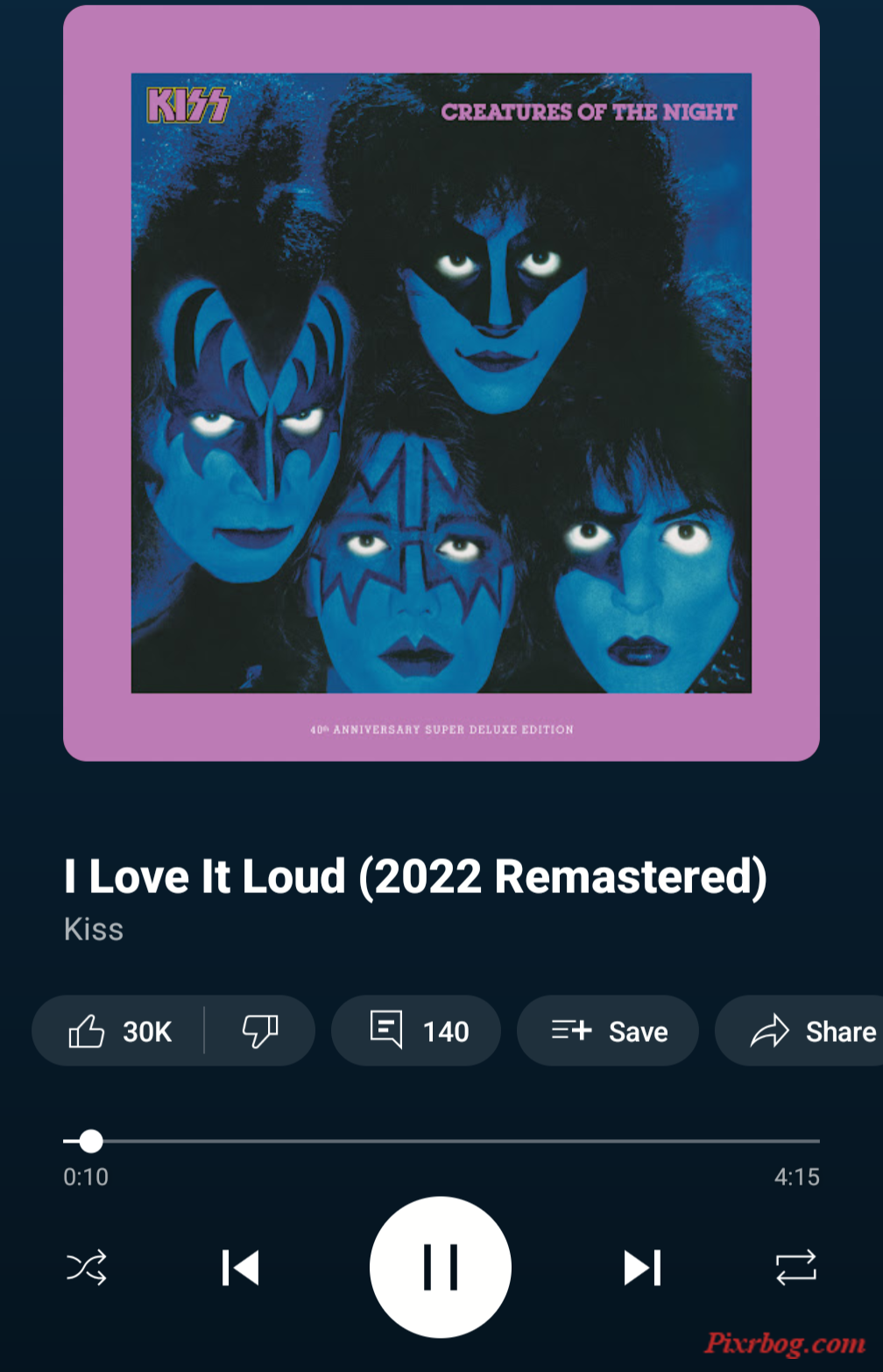Click the Save playlist-add icon

click(572, 1031)
